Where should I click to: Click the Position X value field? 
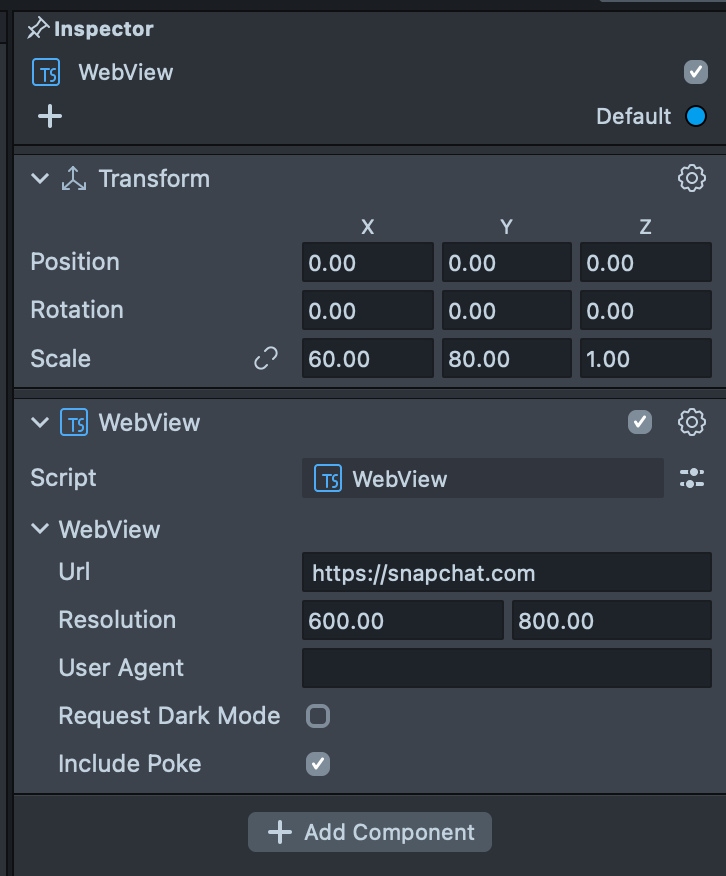click(x=367, y=263)
